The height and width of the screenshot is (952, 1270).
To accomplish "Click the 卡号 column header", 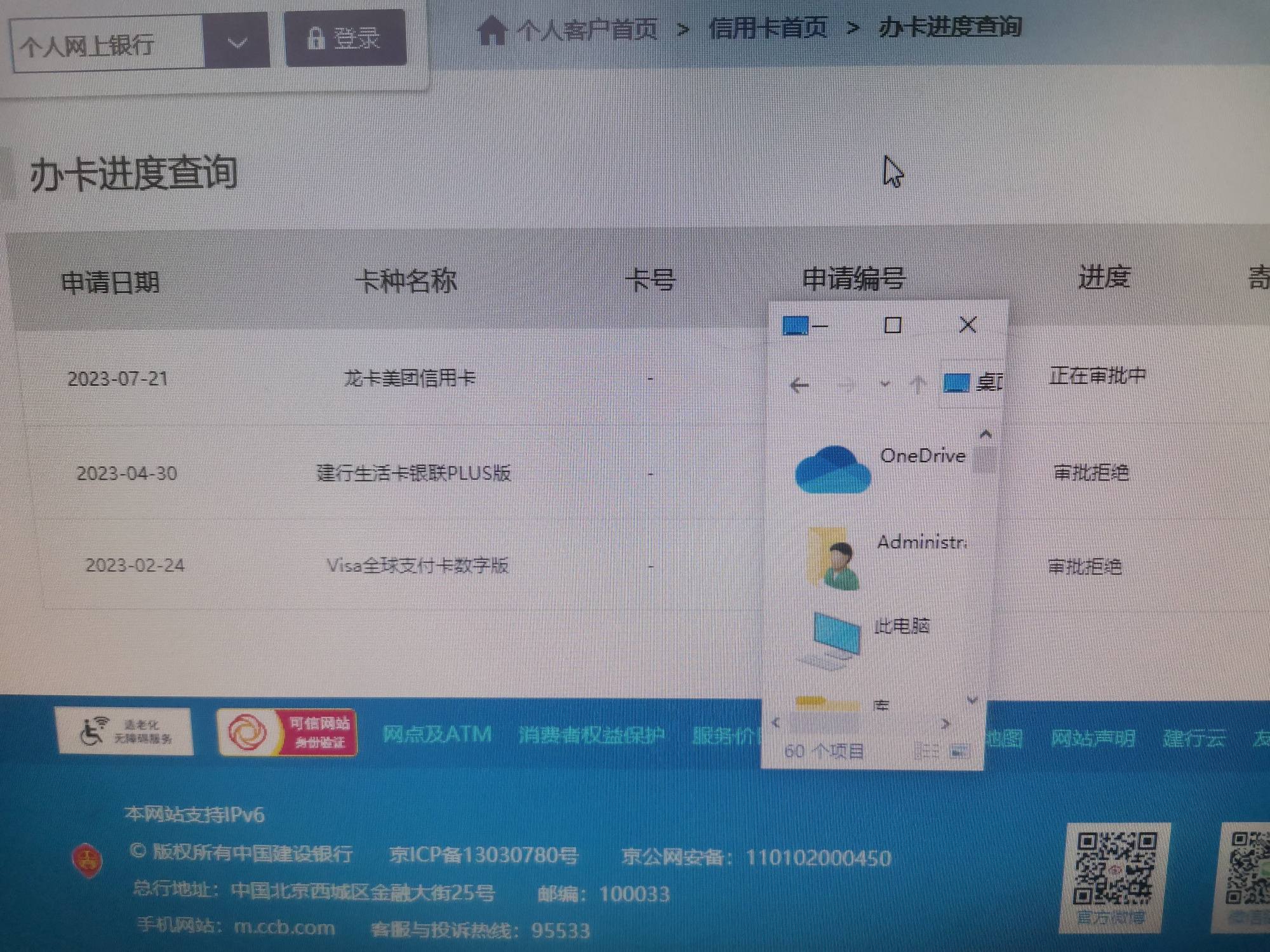I will click(650, 279).
